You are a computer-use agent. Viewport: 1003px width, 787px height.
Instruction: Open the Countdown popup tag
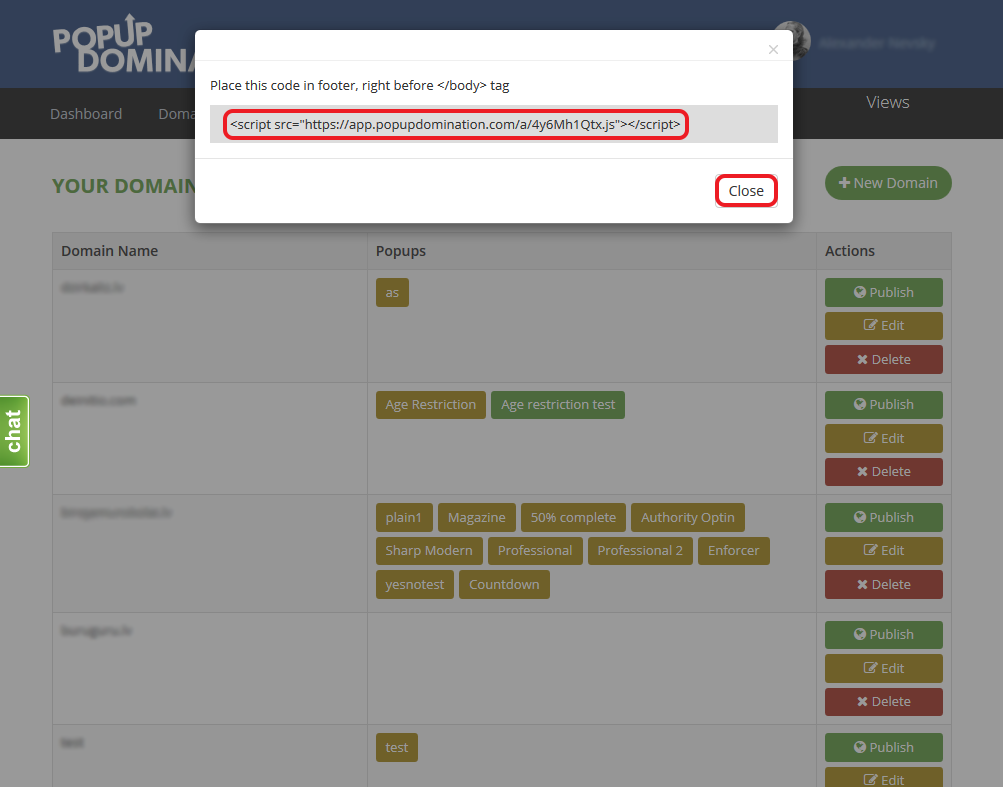[504, 585]
